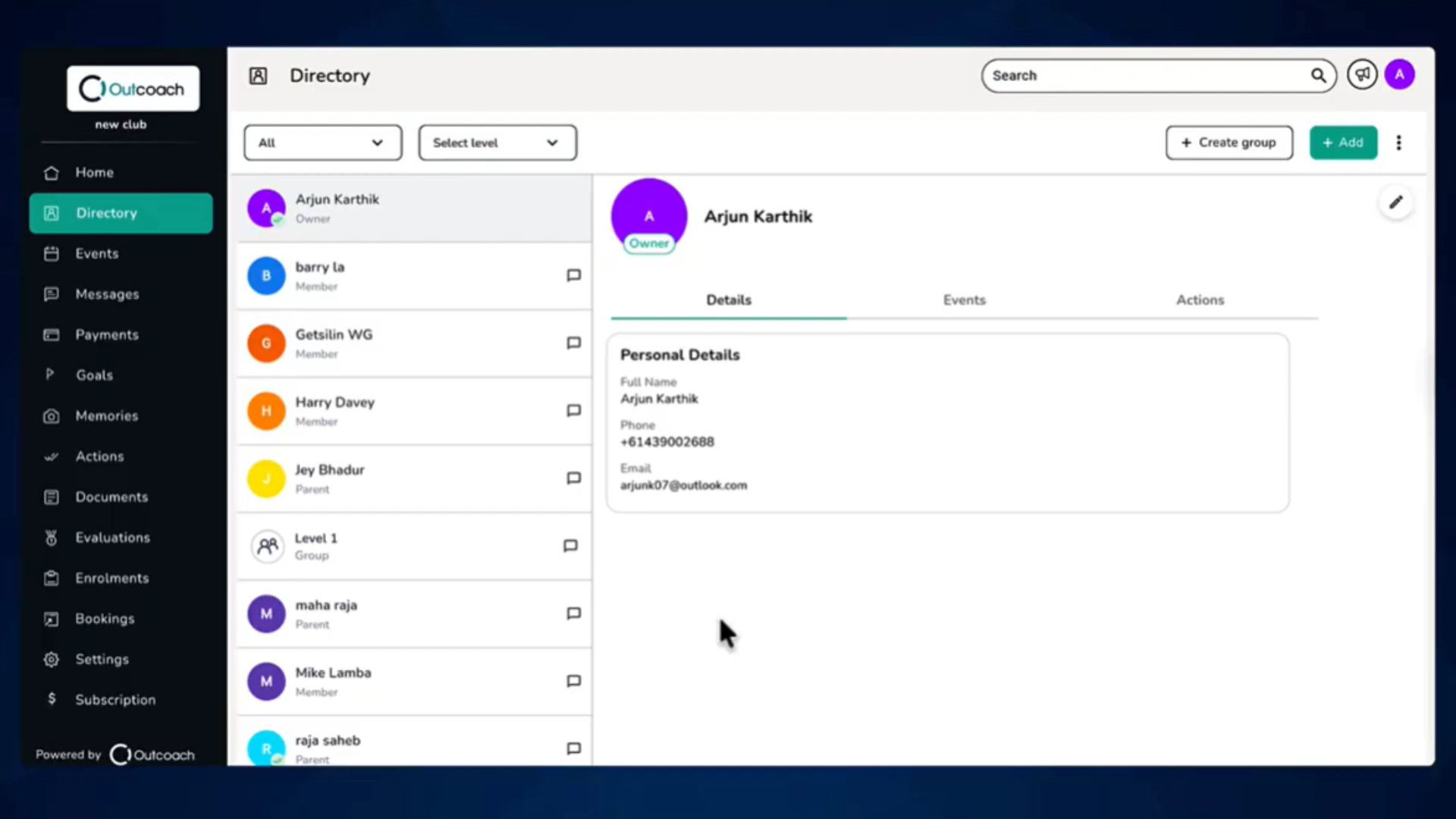The height and width of the screenshot is (819, 1456).
Task: Click the pencil edit profile icon
Action: click(1395, 202)
